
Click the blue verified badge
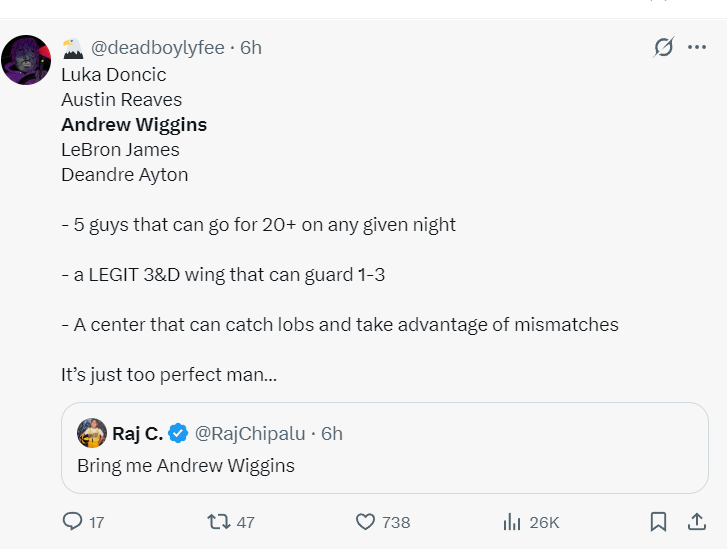pyautogui.click(x=178, y=433)
